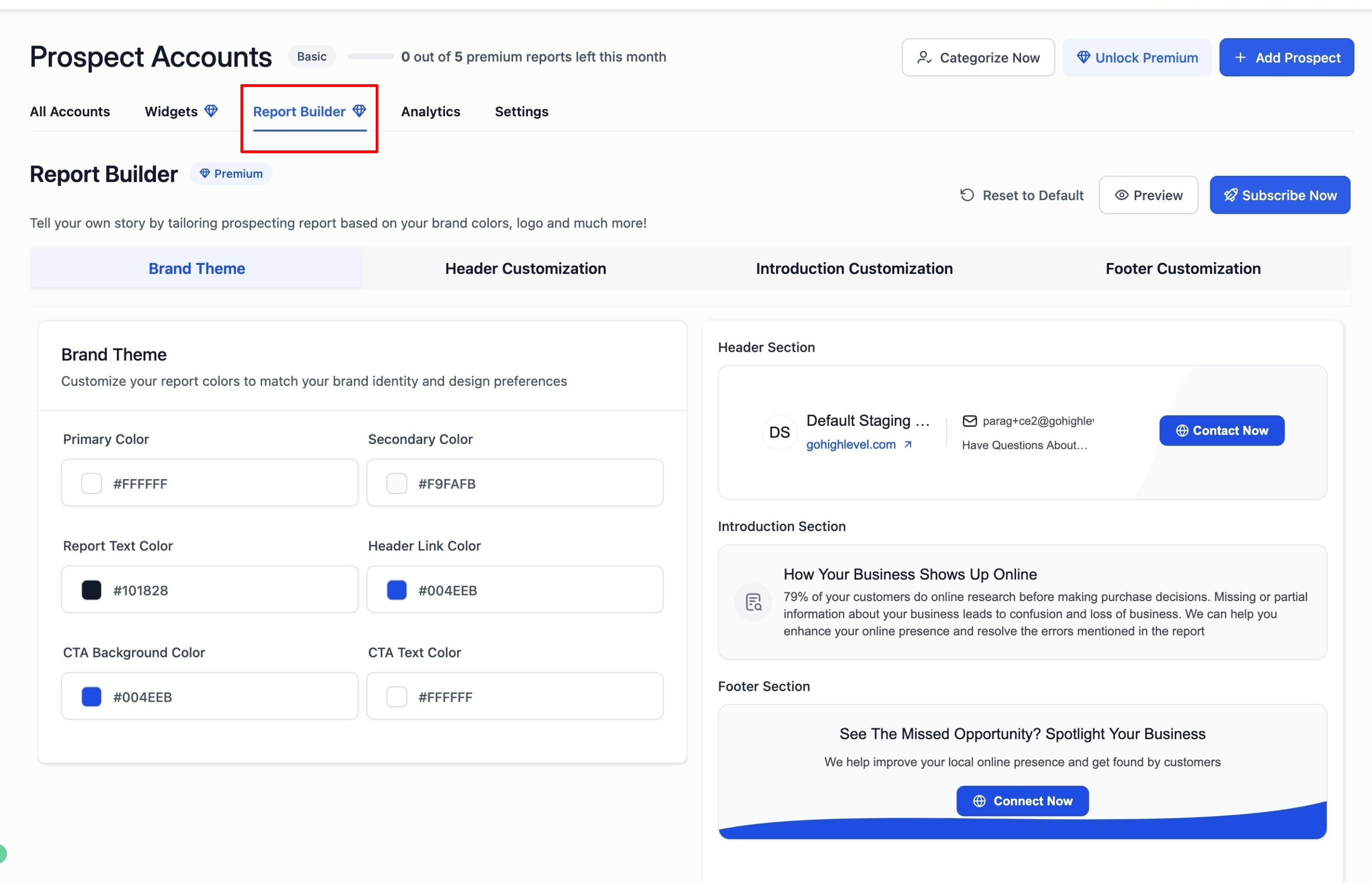Click the reset arrow icon for Reset to Default
1372x882 pixels.
pyautogui.click(x=966, y=195)
